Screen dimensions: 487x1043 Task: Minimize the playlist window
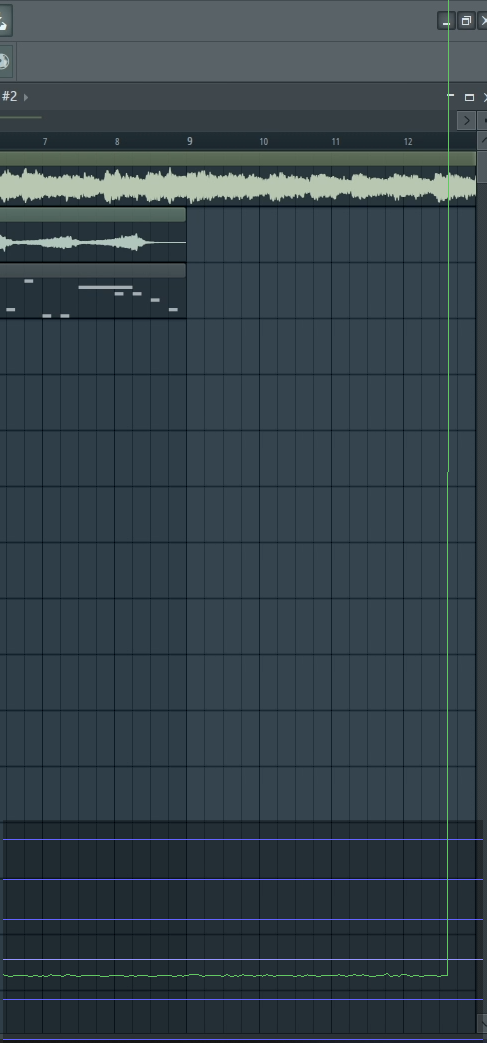(x=451, y=97)
